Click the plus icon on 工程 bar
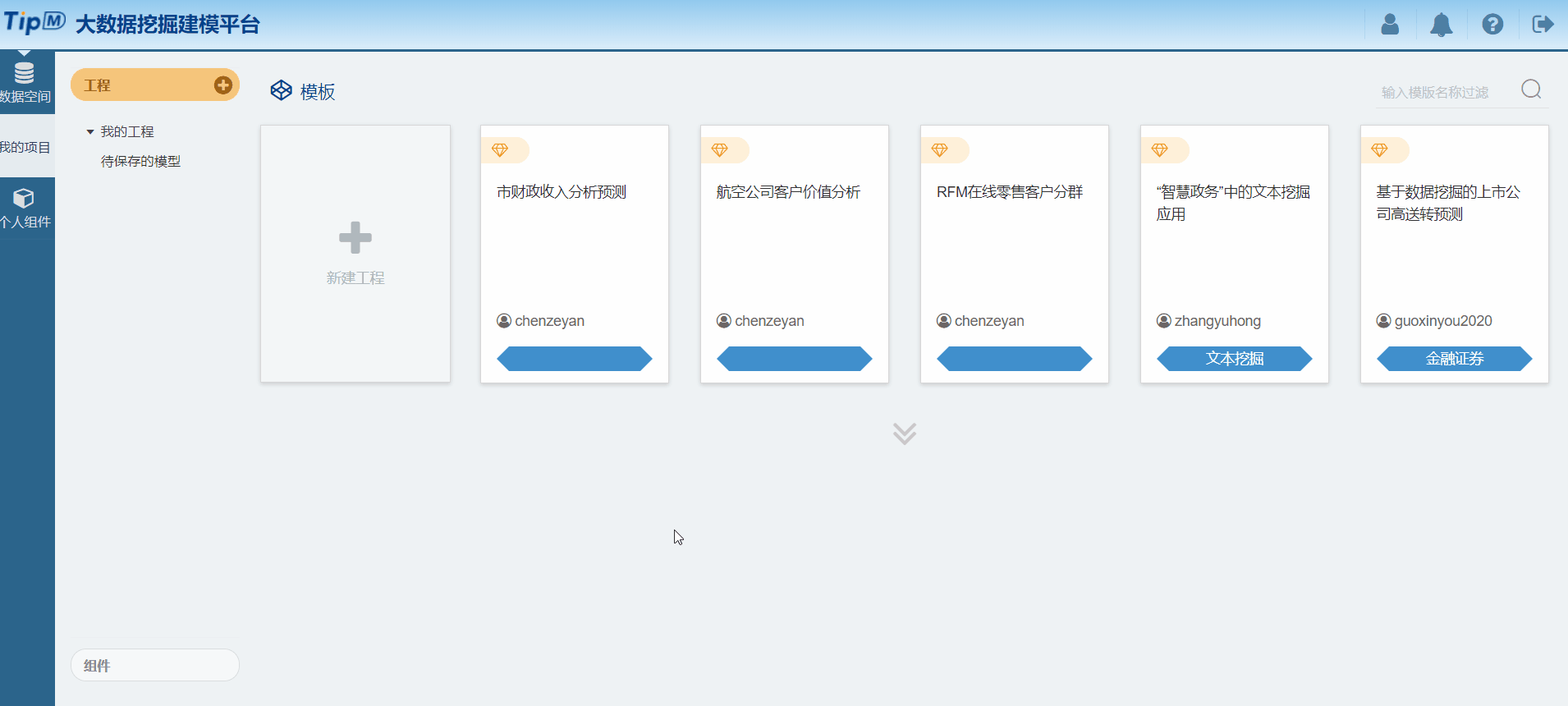1568x706 pixels. pos(222,85)
